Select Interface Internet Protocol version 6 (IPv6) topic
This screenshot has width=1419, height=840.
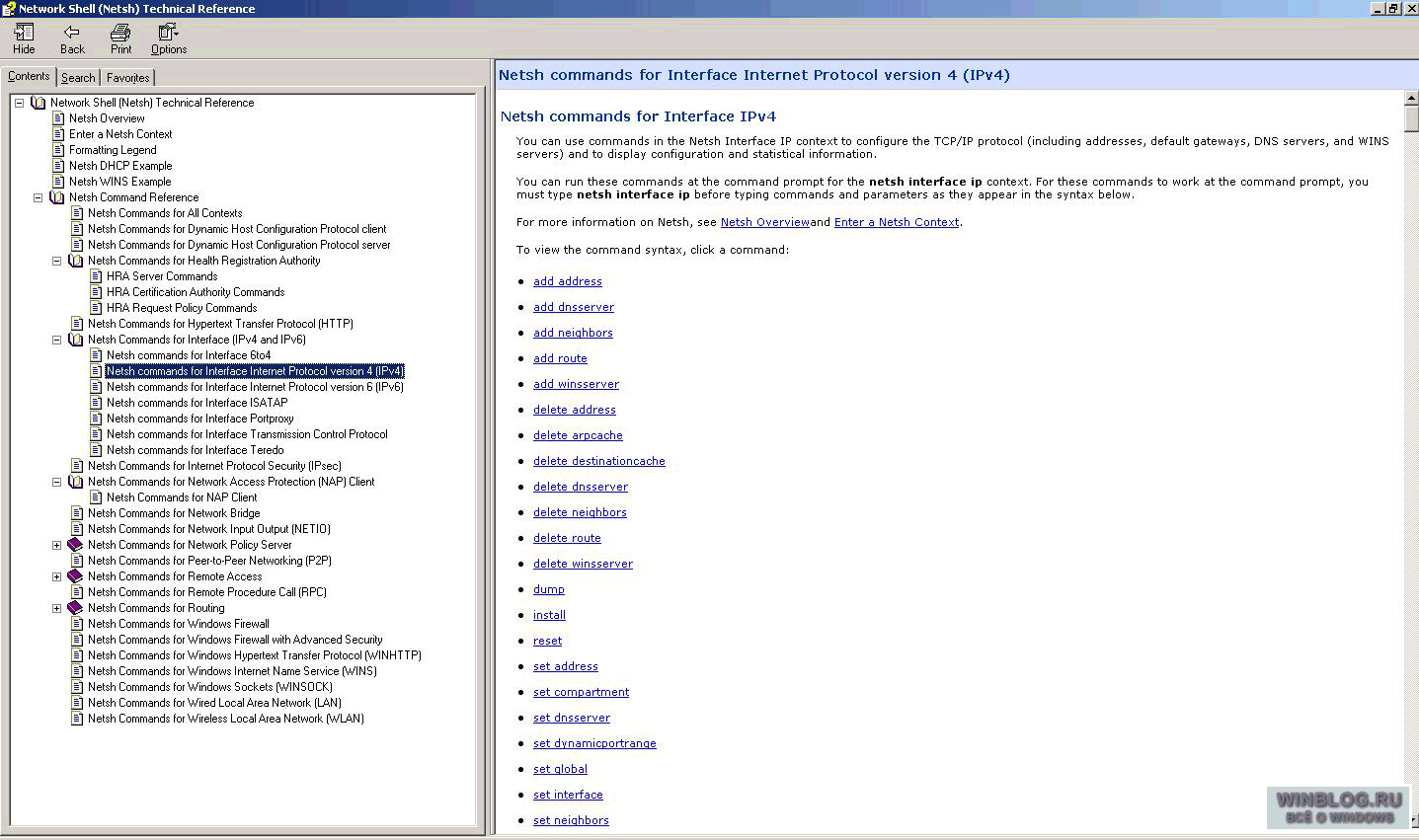click(x=255, y=387)
